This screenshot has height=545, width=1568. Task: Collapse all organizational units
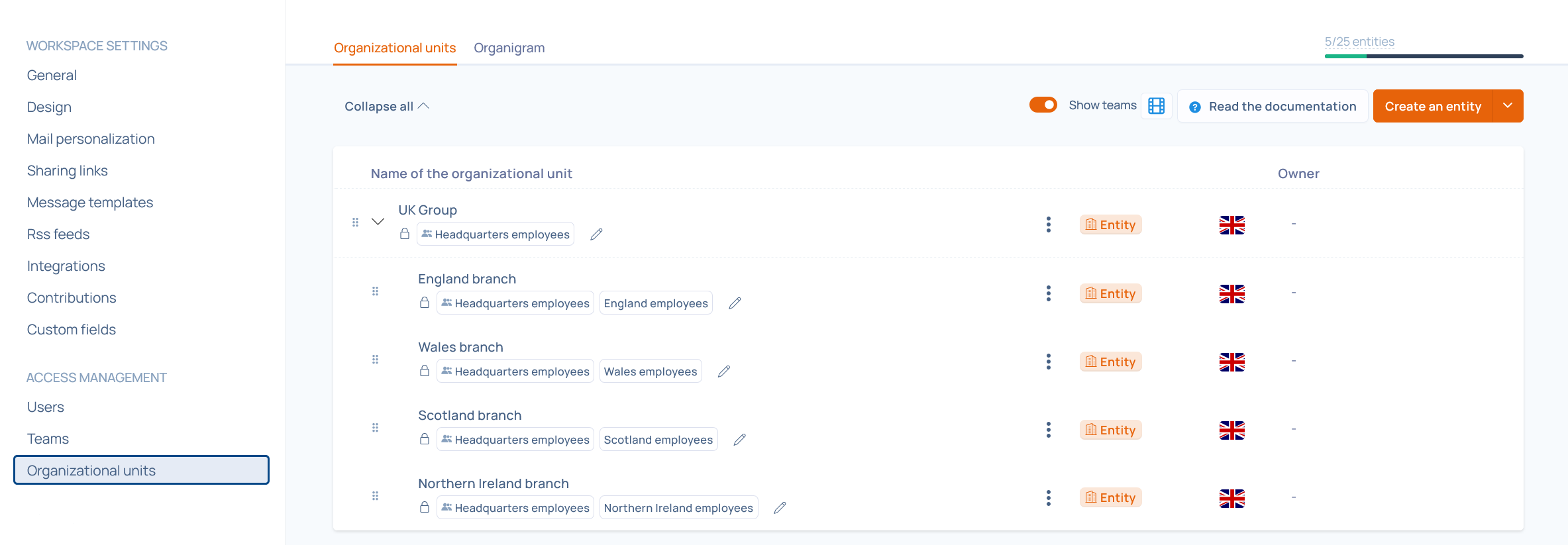[386, 107]
